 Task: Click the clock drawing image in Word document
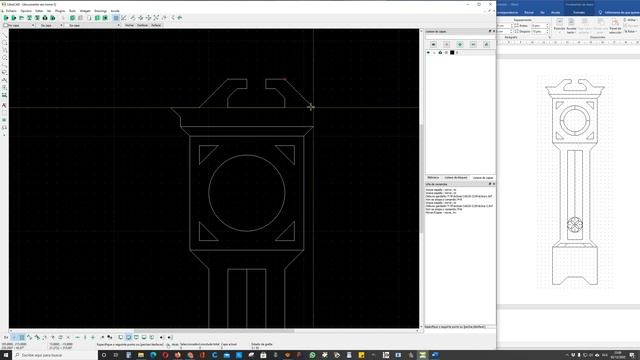[575, 182]
